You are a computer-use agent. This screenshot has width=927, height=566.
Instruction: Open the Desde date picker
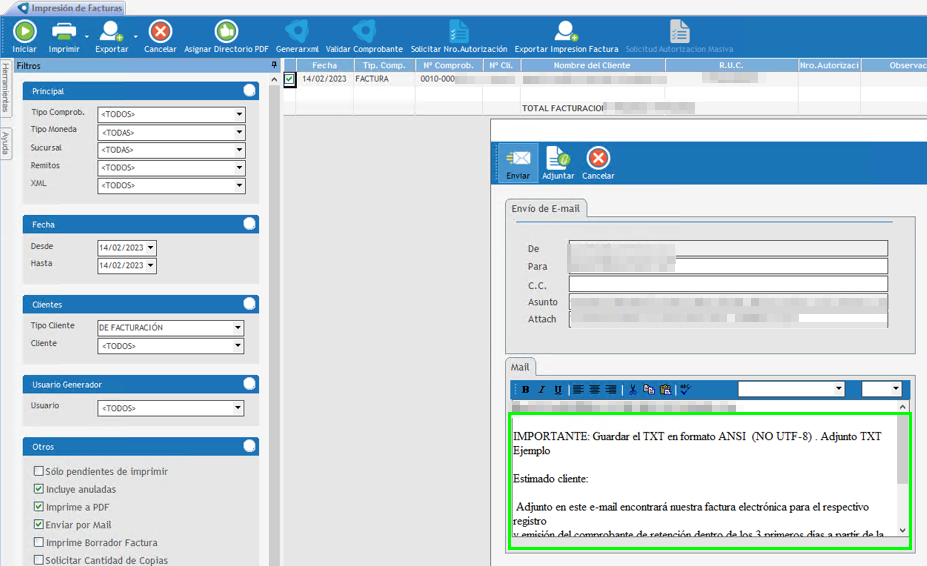click(151, 248)
